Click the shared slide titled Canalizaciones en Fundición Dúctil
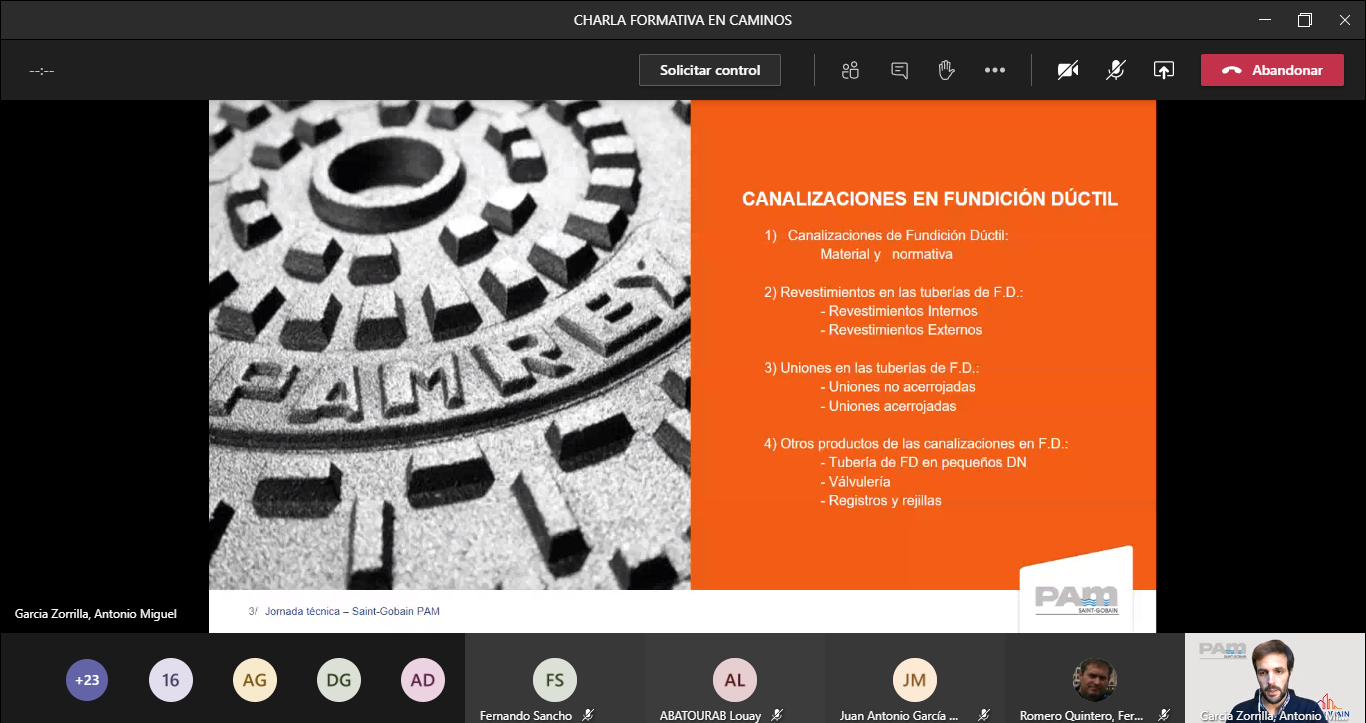1366x723 pixels. click(682, 366)
